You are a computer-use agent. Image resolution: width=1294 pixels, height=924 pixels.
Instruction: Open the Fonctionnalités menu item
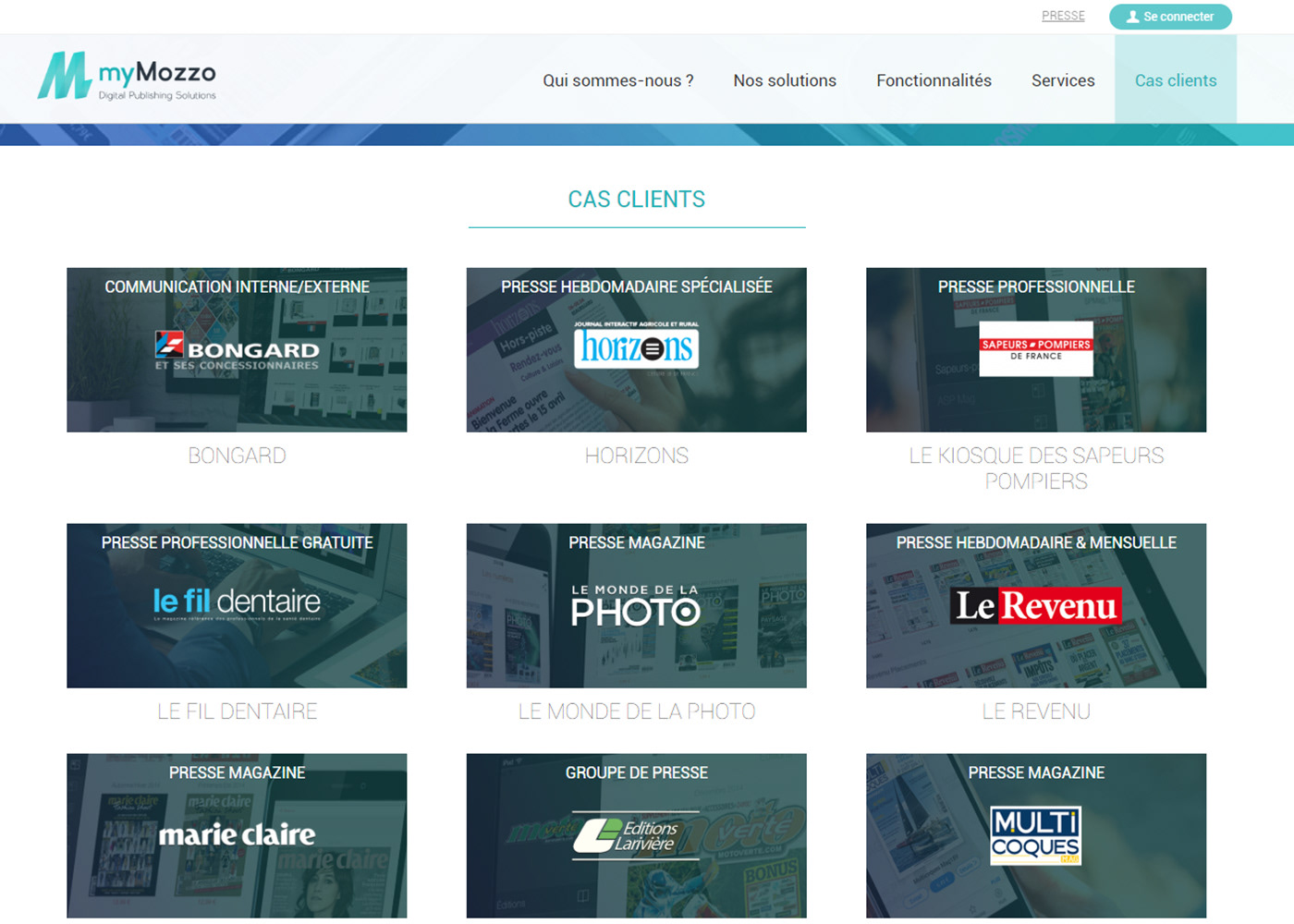point(934,80)
